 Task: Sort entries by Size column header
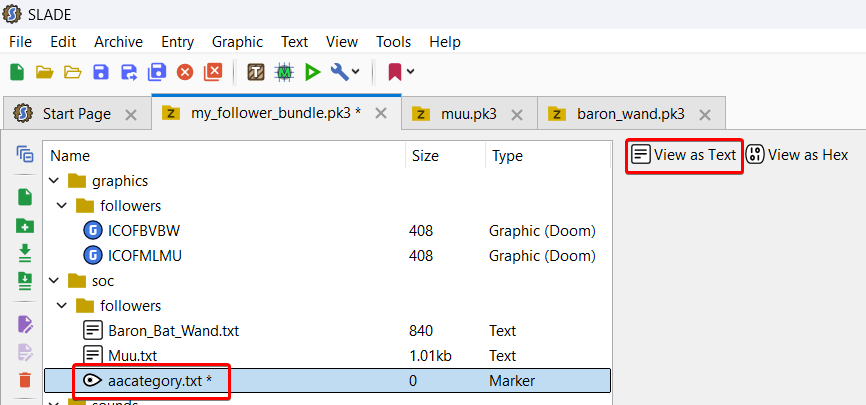tap(445, 156)
